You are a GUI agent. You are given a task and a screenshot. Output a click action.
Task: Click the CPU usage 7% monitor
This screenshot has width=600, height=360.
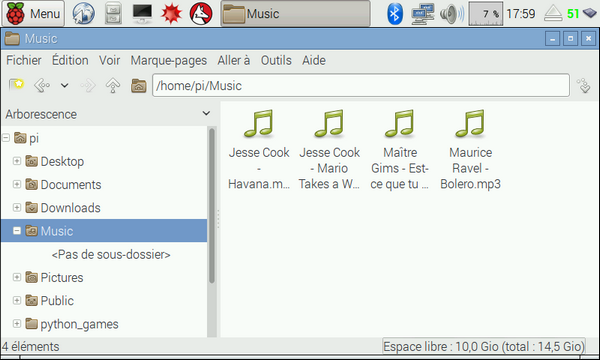point(486,14)
